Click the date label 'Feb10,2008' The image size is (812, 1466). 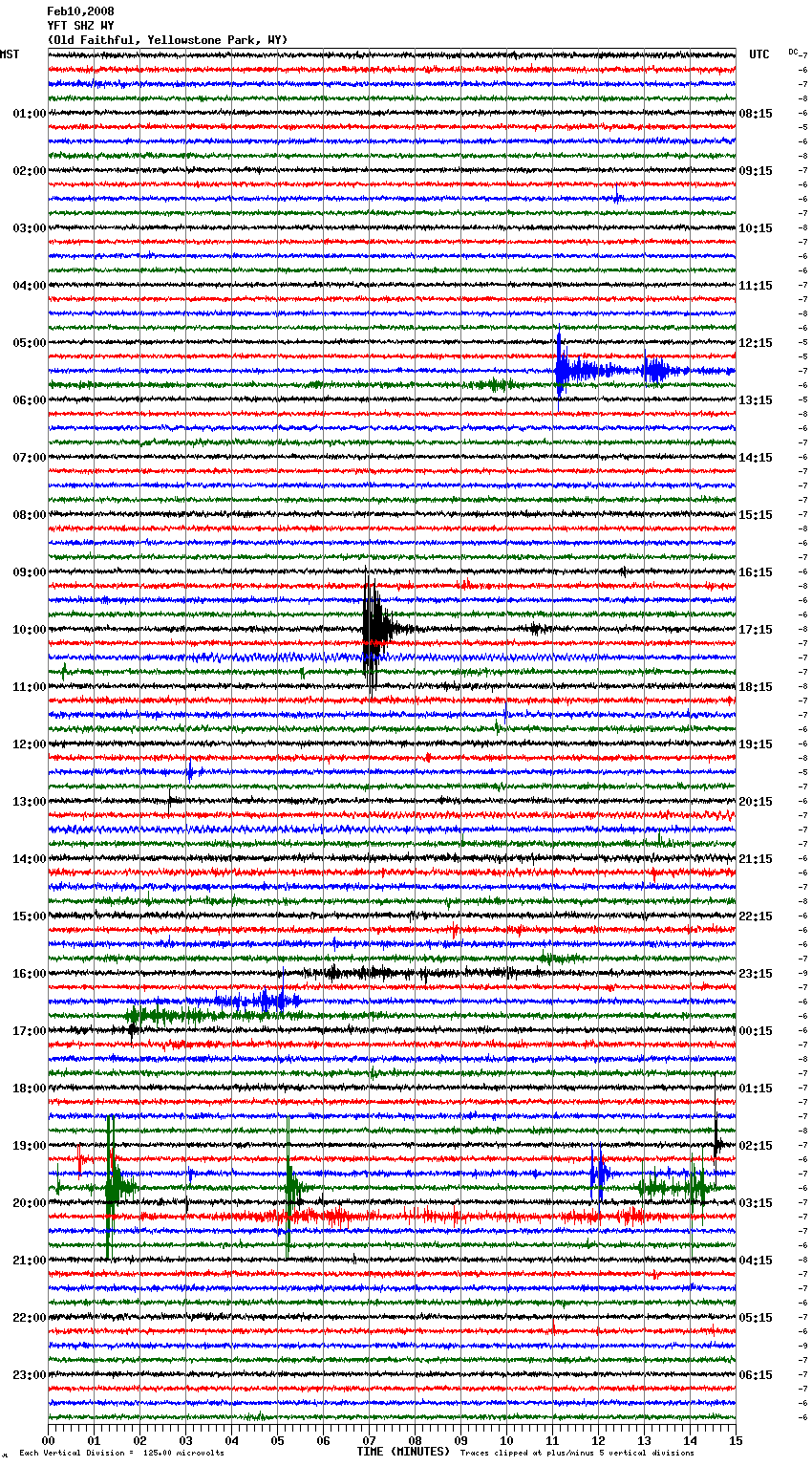click(80, 11)
